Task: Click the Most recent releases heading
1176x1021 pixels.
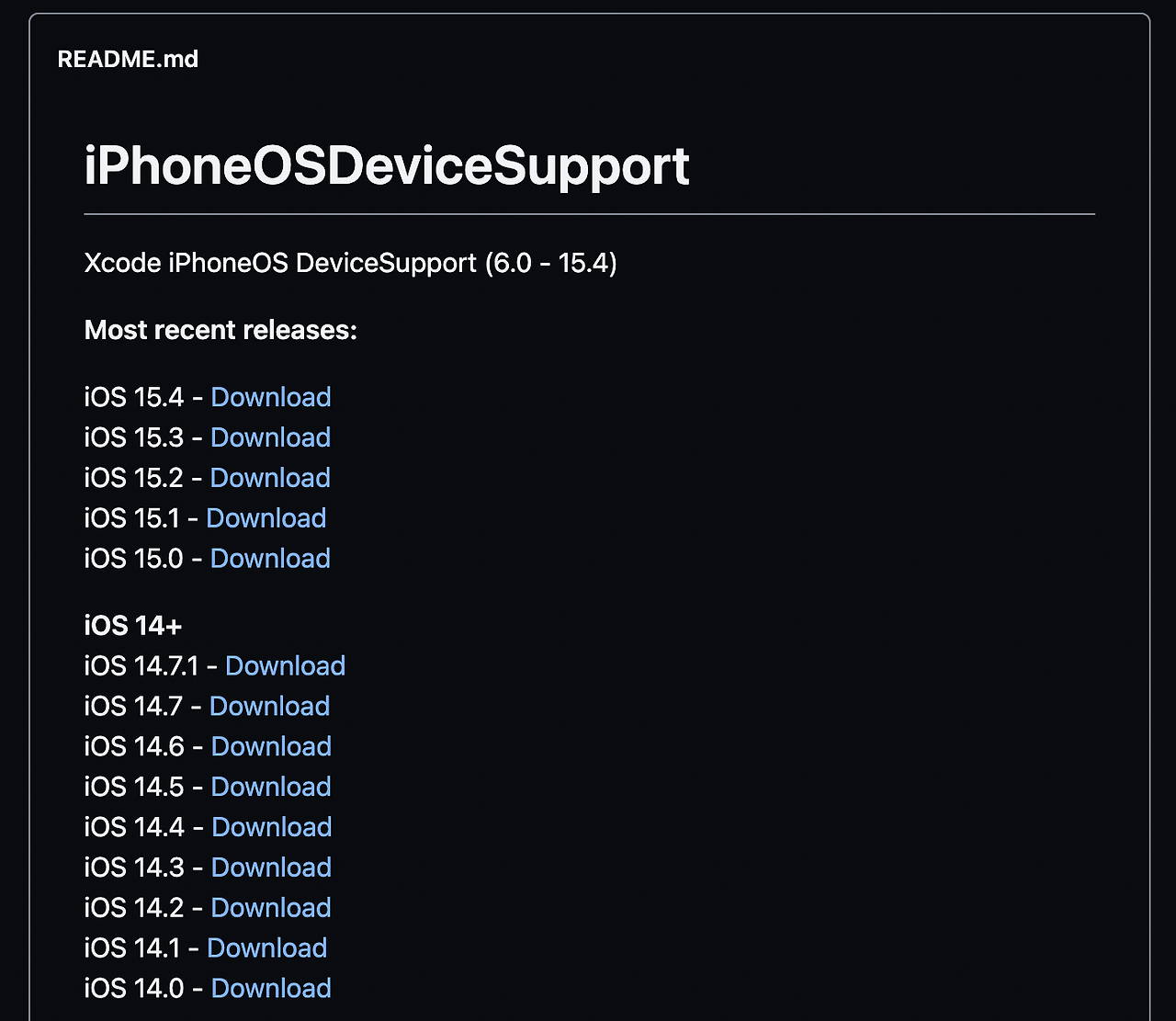Action: [x=220, y=330]
